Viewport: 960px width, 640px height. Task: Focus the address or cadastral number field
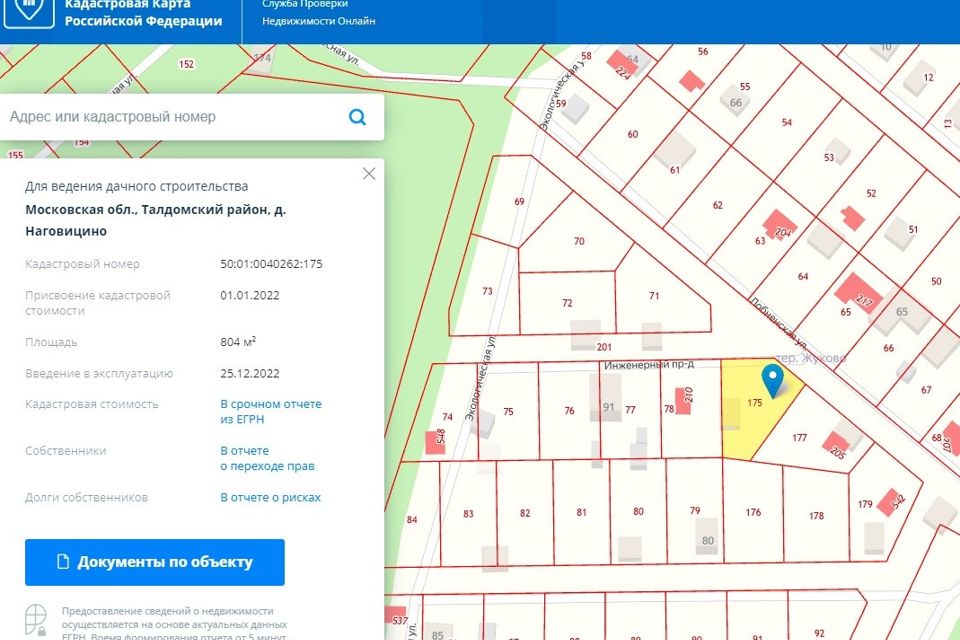pyautogui.click(x=170, y=118)
